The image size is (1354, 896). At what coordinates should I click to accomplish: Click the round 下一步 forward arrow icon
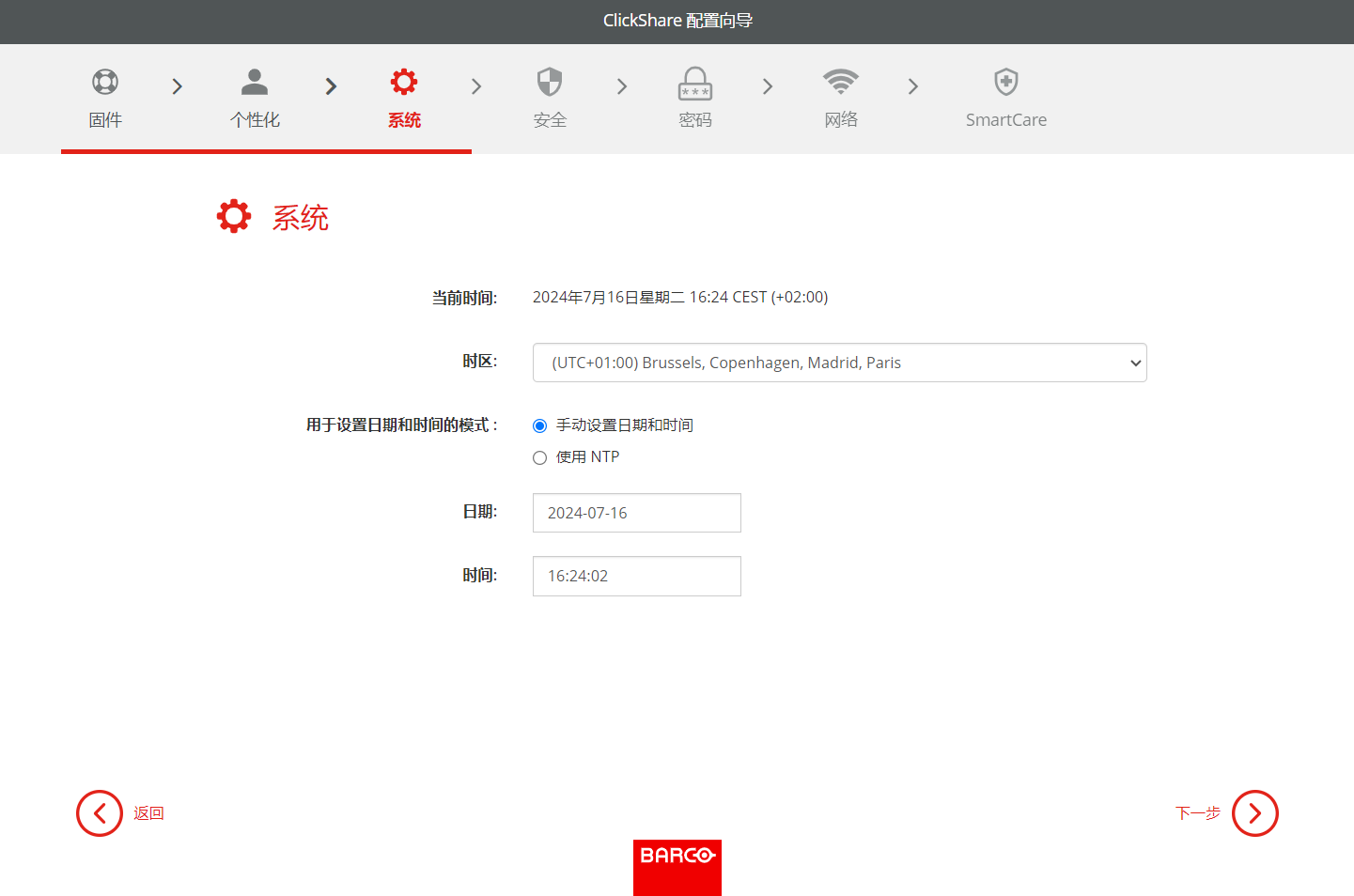click(x=1255, y=813)
